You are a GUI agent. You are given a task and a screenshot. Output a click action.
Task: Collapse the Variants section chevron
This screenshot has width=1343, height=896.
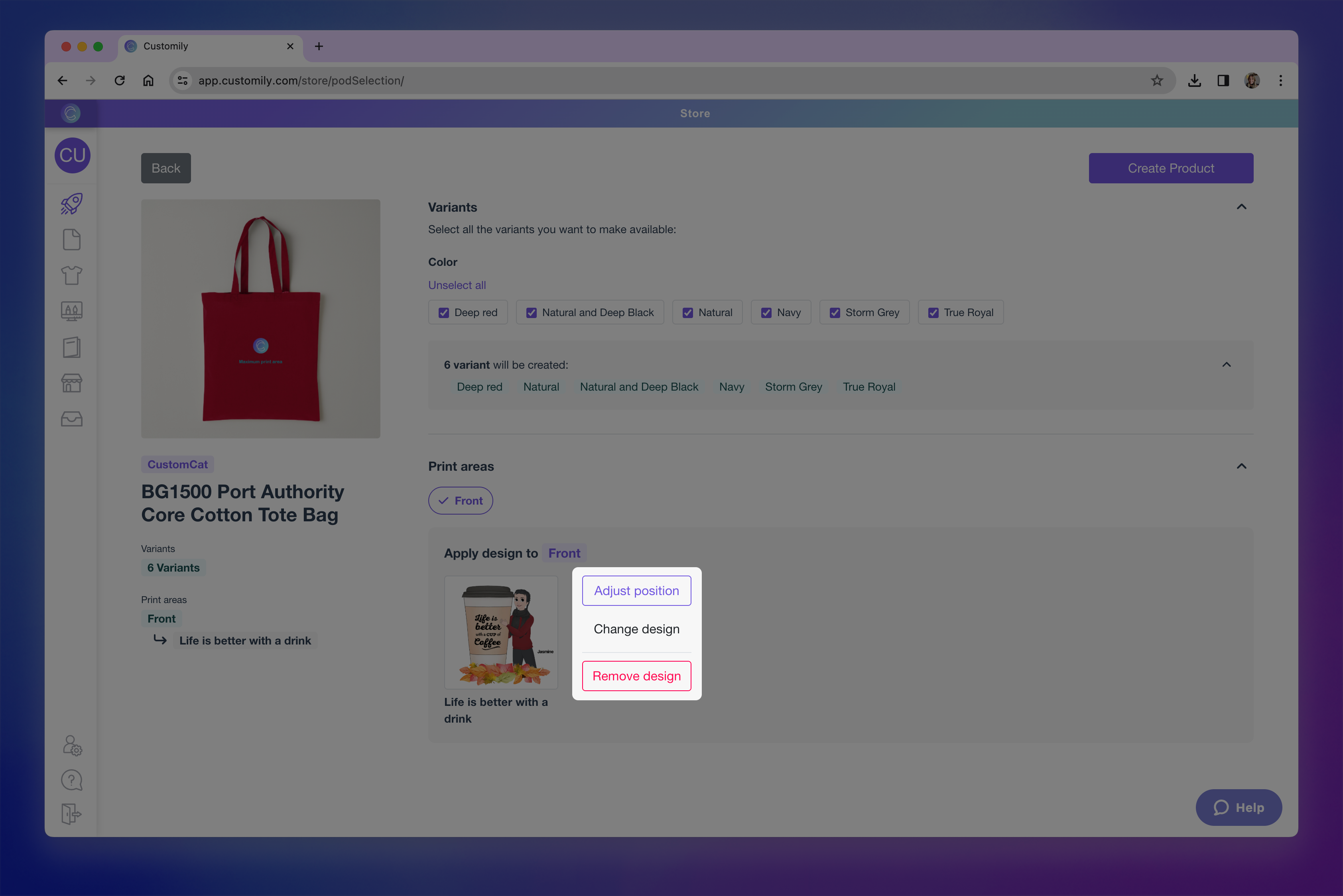1241,207
